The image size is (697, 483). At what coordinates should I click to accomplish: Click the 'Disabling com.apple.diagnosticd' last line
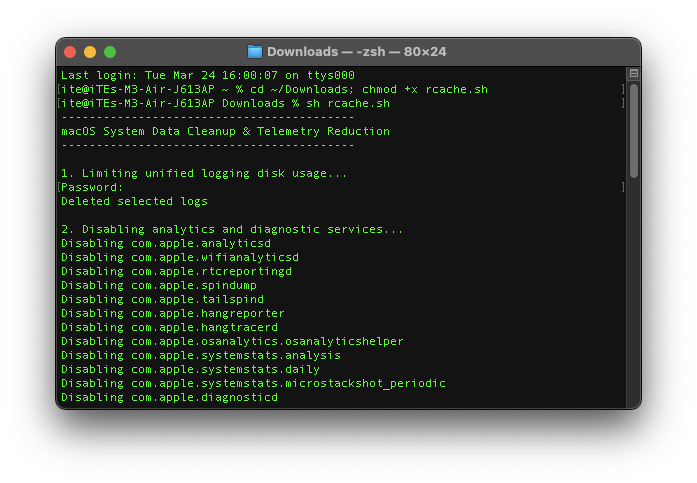[x=169, y=397]
